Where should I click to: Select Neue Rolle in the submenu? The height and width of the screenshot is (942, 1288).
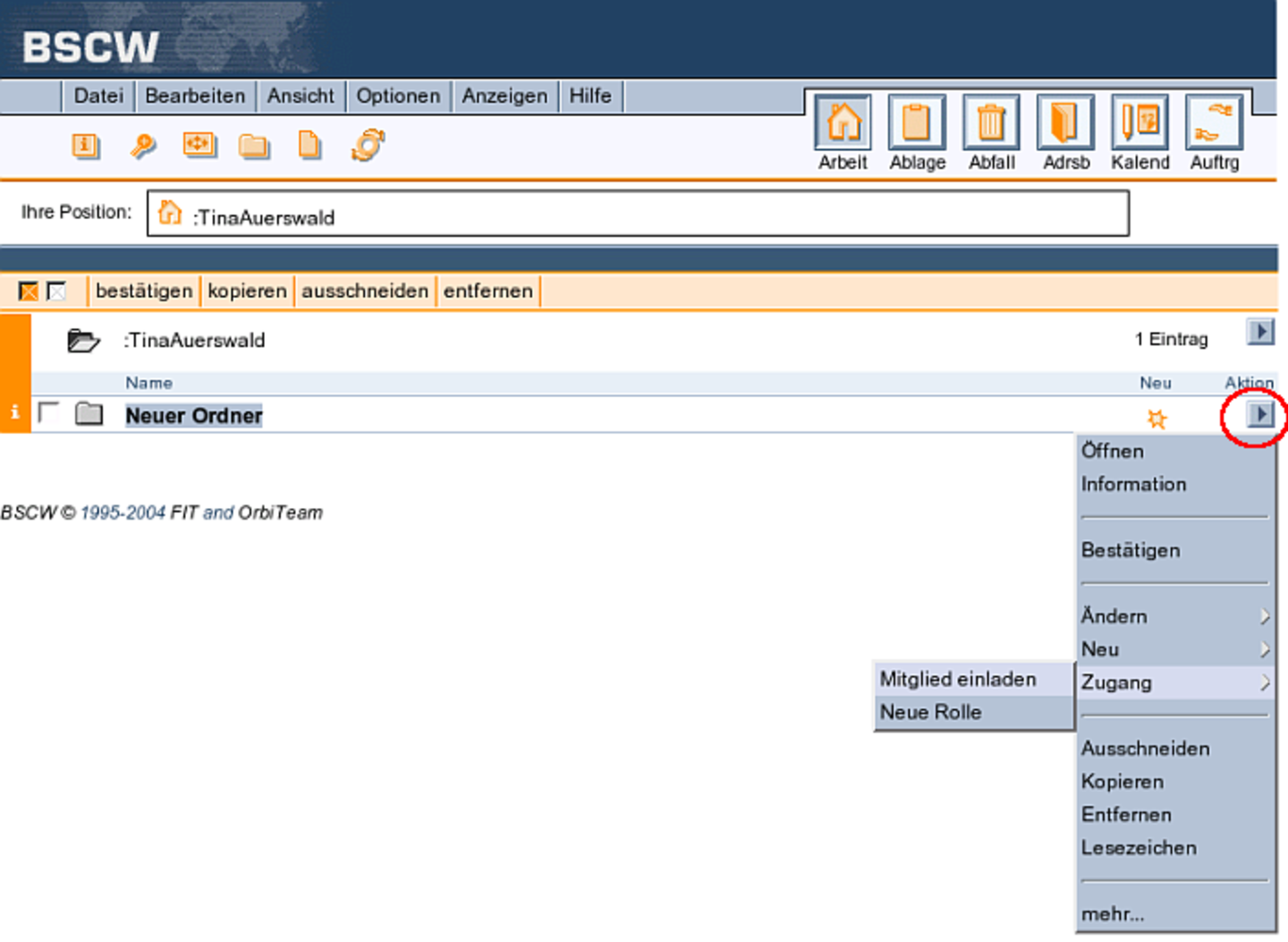tap(974, 712)
